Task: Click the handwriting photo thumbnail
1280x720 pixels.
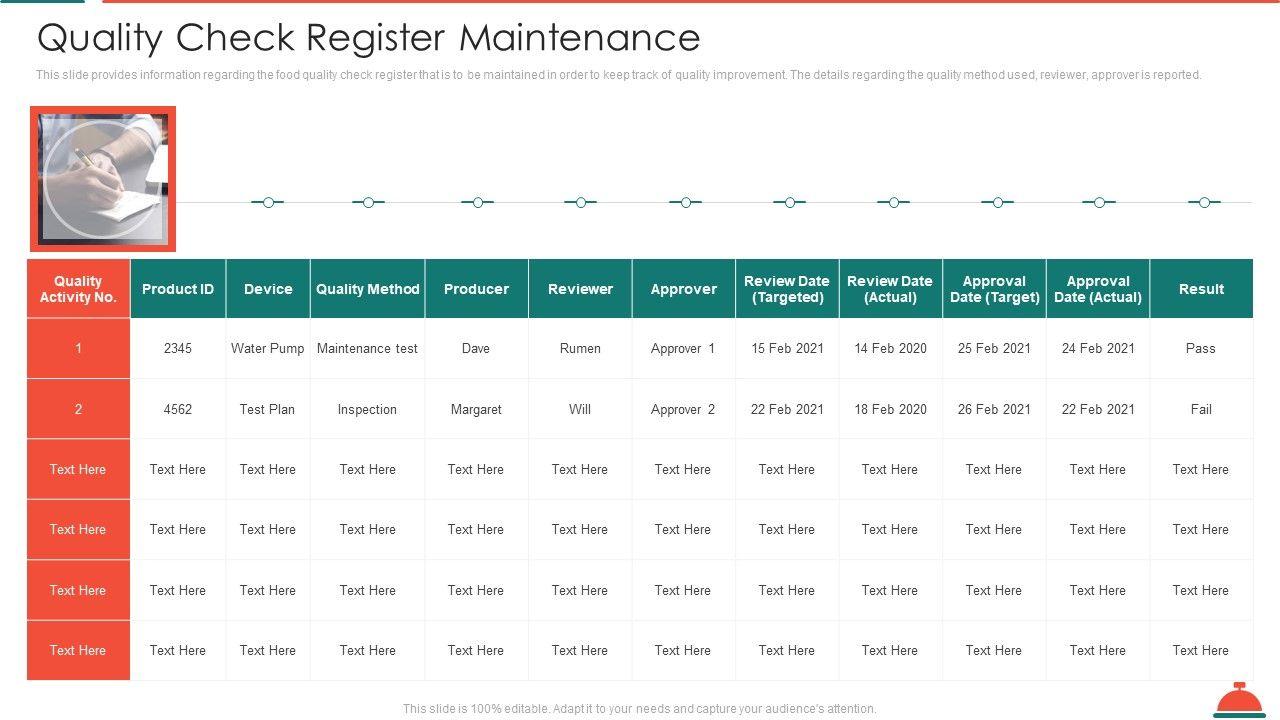Action: (x=103, y=179)
